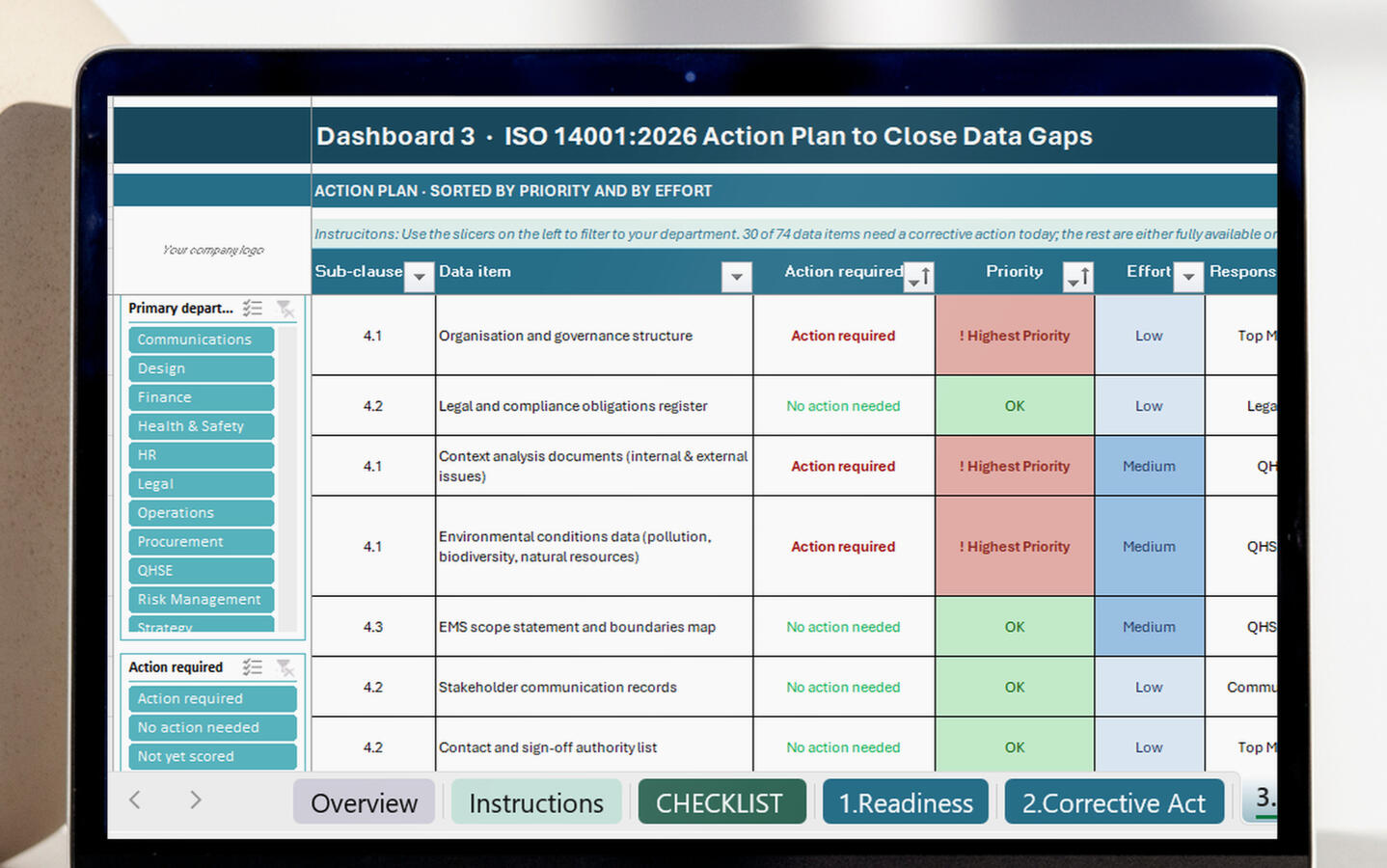Filter slicer to Action required items
This screenshot has width=1387, height=868.
pyautogui.click(x=212, y=698)
